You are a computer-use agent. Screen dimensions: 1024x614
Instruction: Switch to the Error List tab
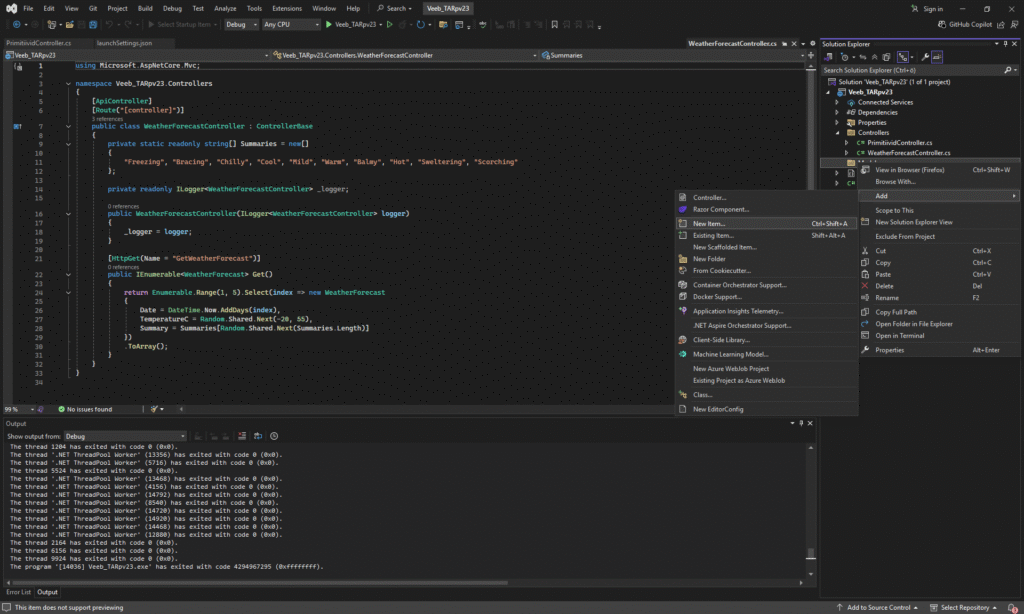19,592
